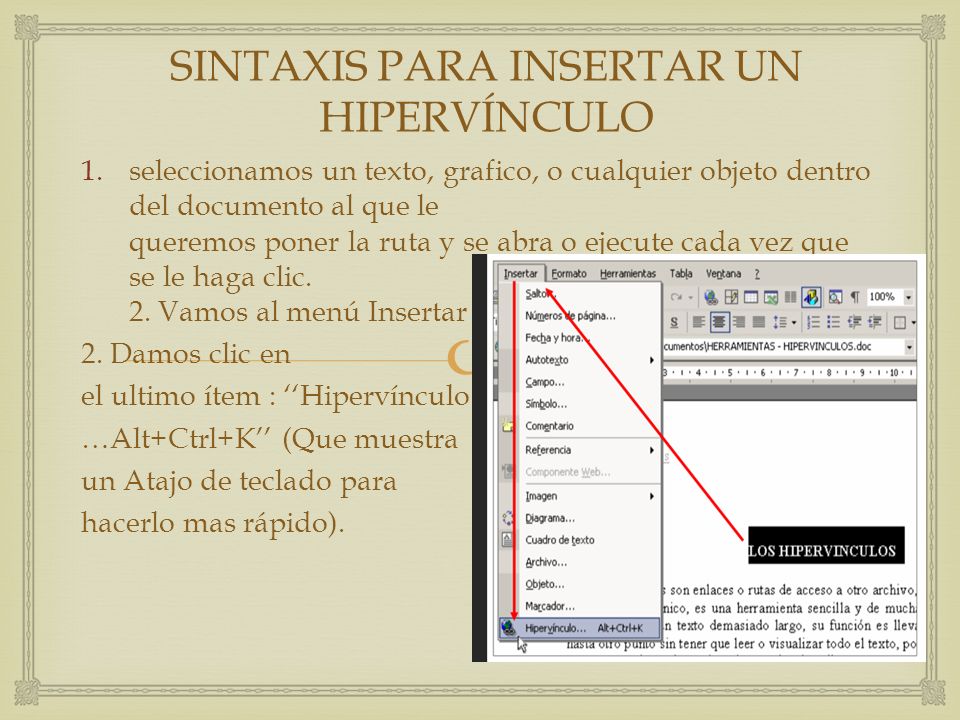Toggle the bulleted list icon
Viewport: 960px width, 720px height.
(833, 322)
